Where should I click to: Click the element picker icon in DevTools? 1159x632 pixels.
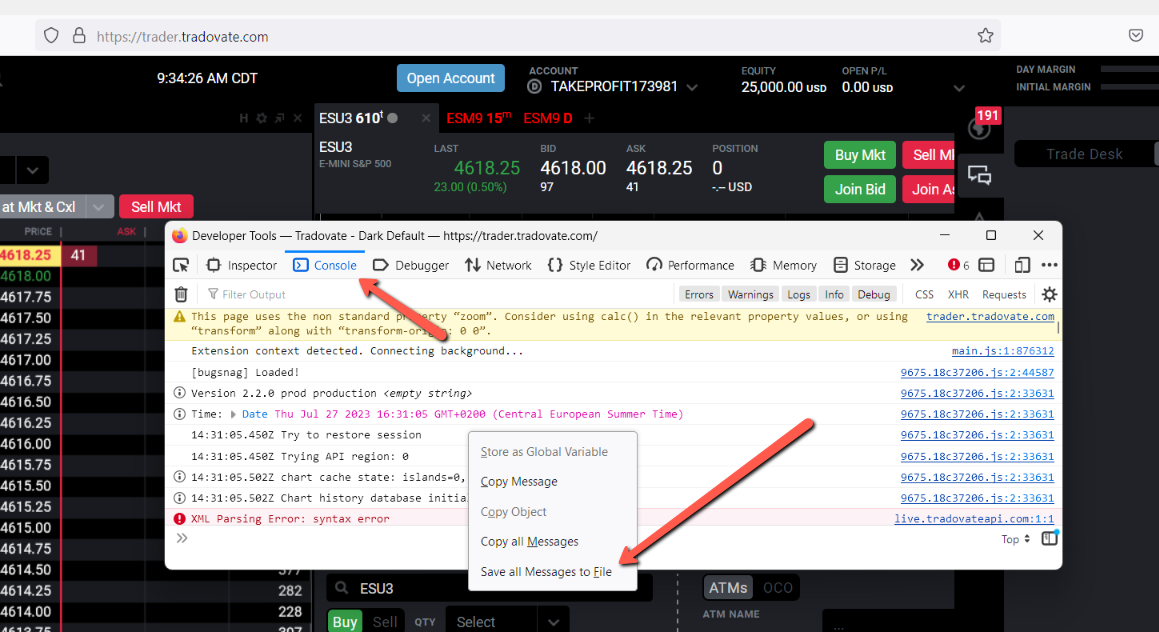pos(181,265)
